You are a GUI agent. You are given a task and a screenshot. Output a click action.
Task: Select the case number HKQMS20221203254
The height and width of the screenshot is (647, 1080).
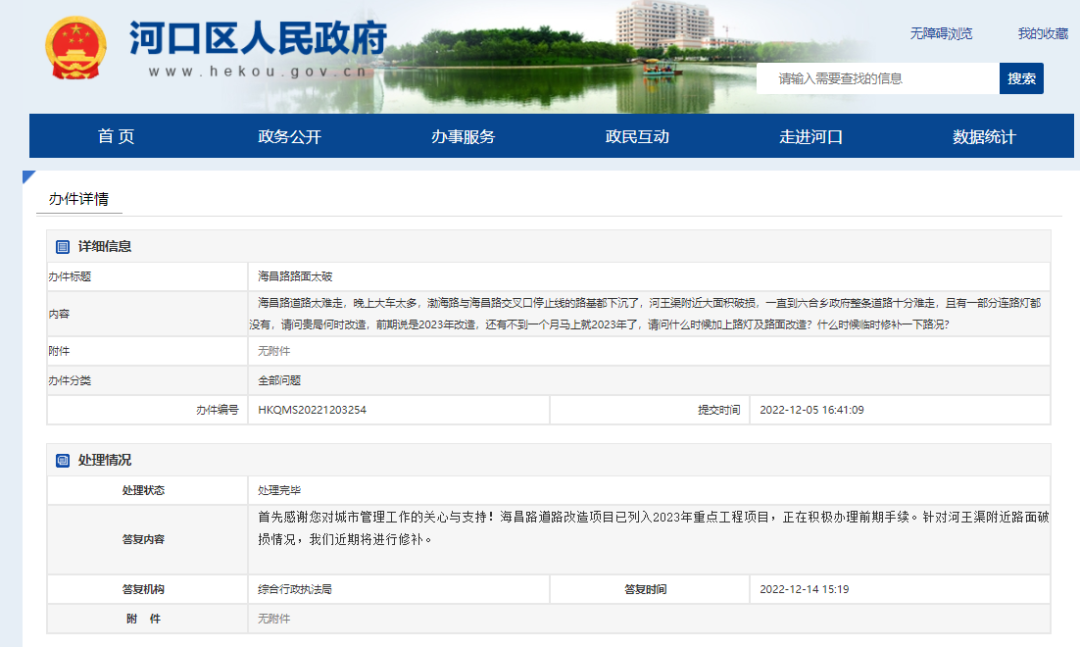pos(312,410)
